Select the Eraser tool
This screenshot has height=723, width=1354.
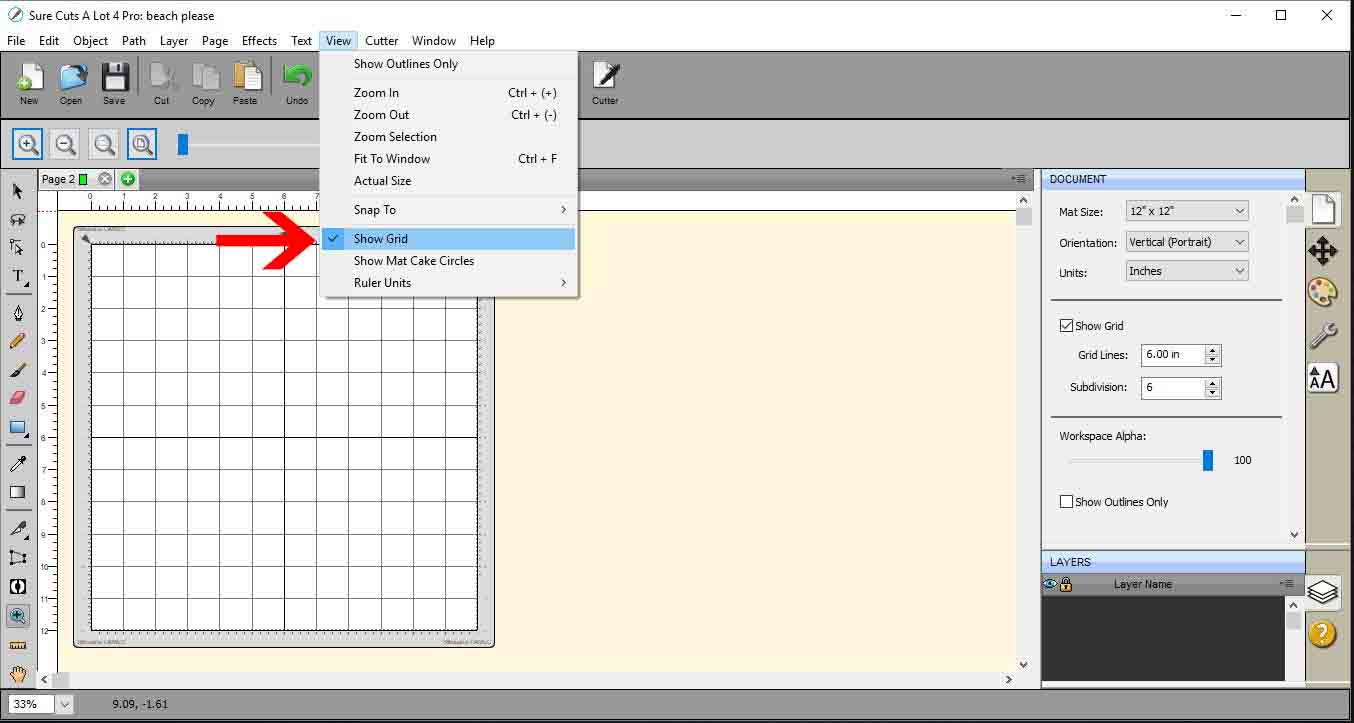[18, 397]
